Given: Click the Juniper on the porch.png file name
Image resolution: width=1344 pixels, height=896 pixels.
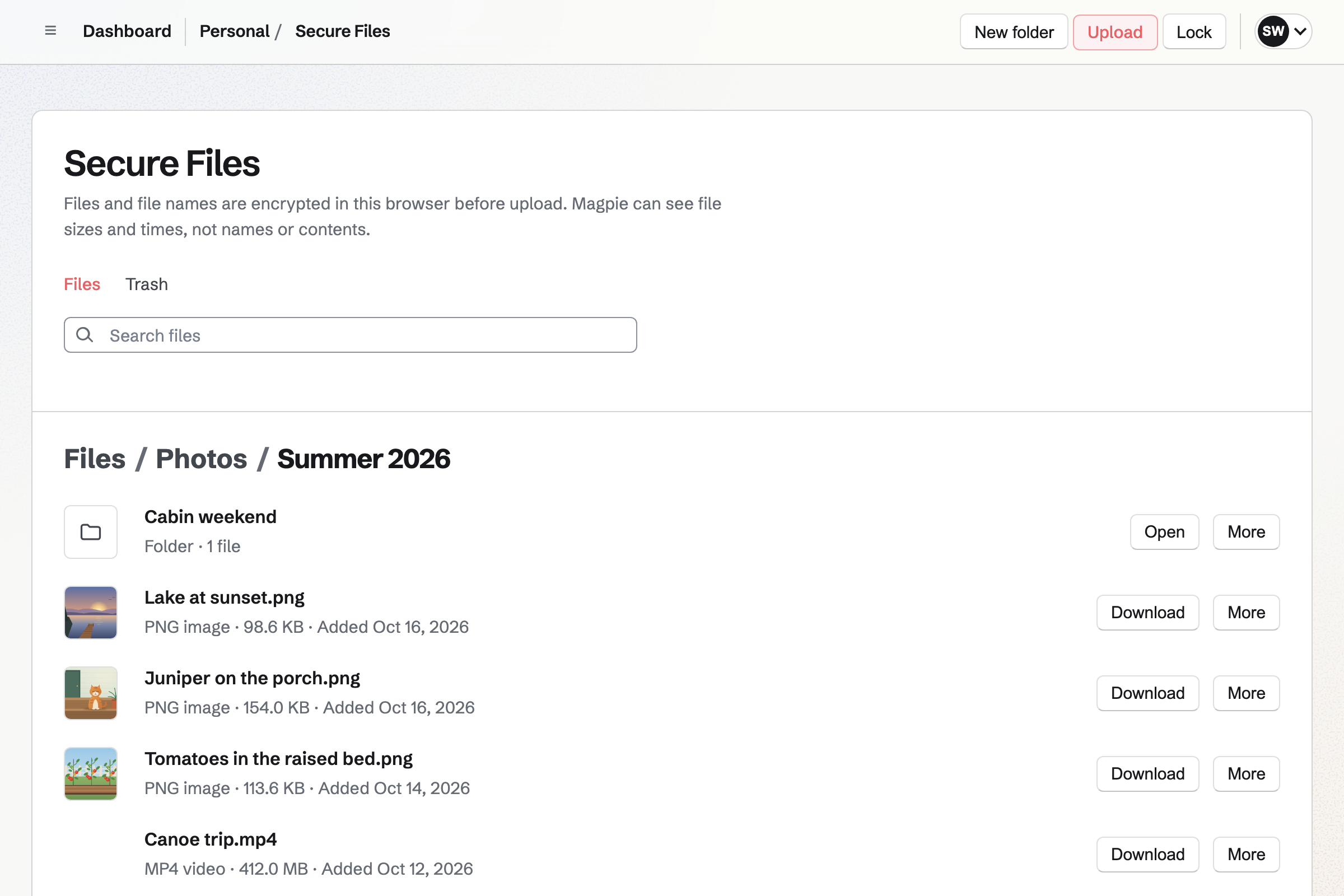Looking at the screenshot, I should (252, 678).
